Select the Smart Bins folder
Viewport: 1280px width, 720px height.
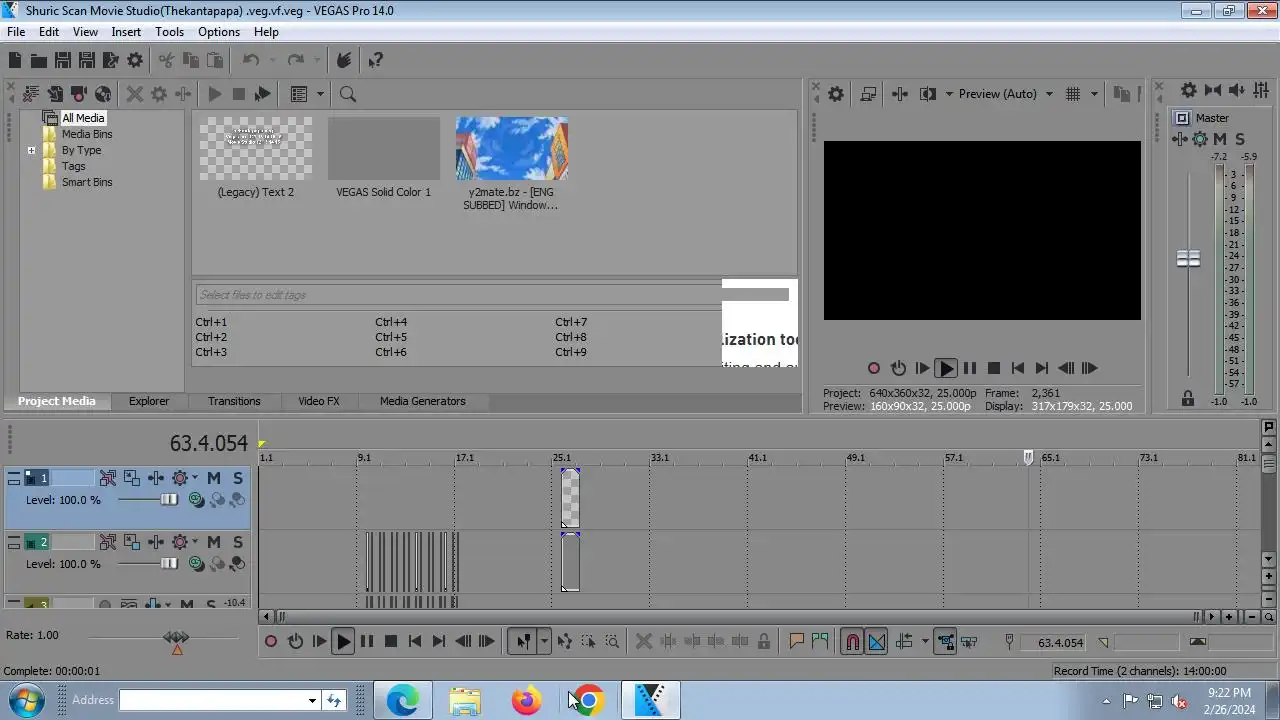(x=87, y=182)
